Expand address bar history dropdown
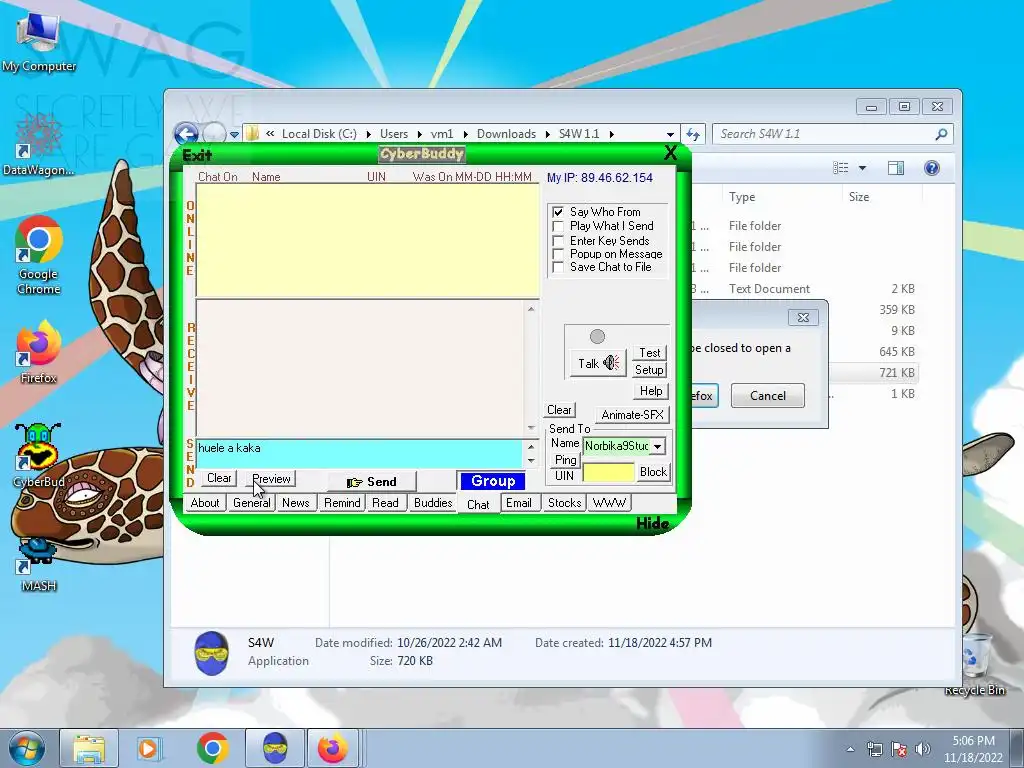 [x=670, y=135]
